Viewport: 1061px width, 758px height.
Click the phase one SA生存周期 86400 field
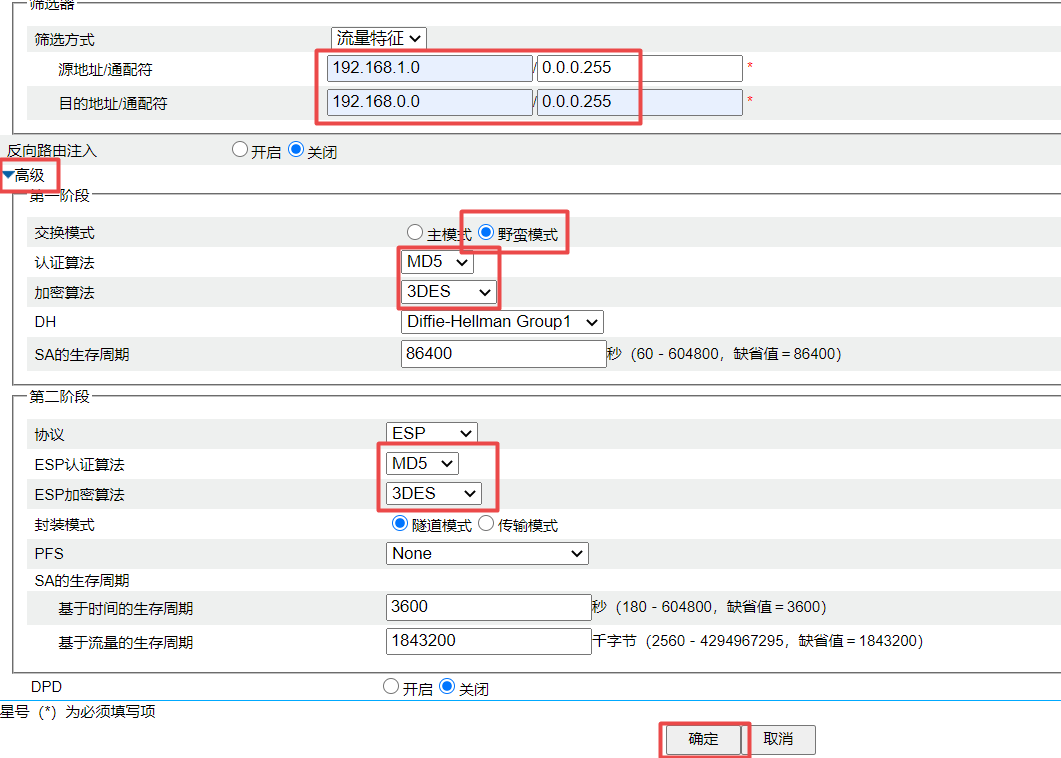pos(503,354)
